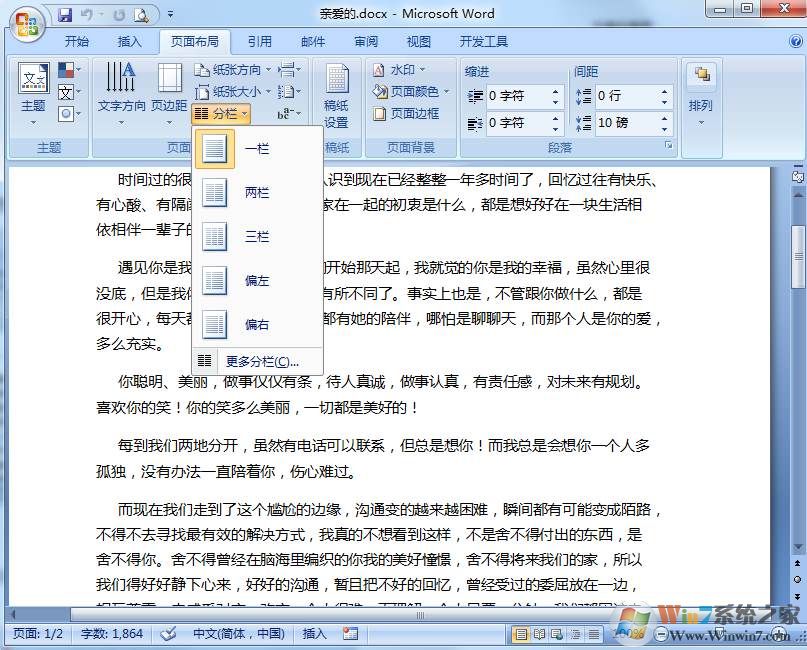The image size is (807, 650).
Task: Go to previous page arrow button
Action: pyautogui.click(x=797, y=563)
